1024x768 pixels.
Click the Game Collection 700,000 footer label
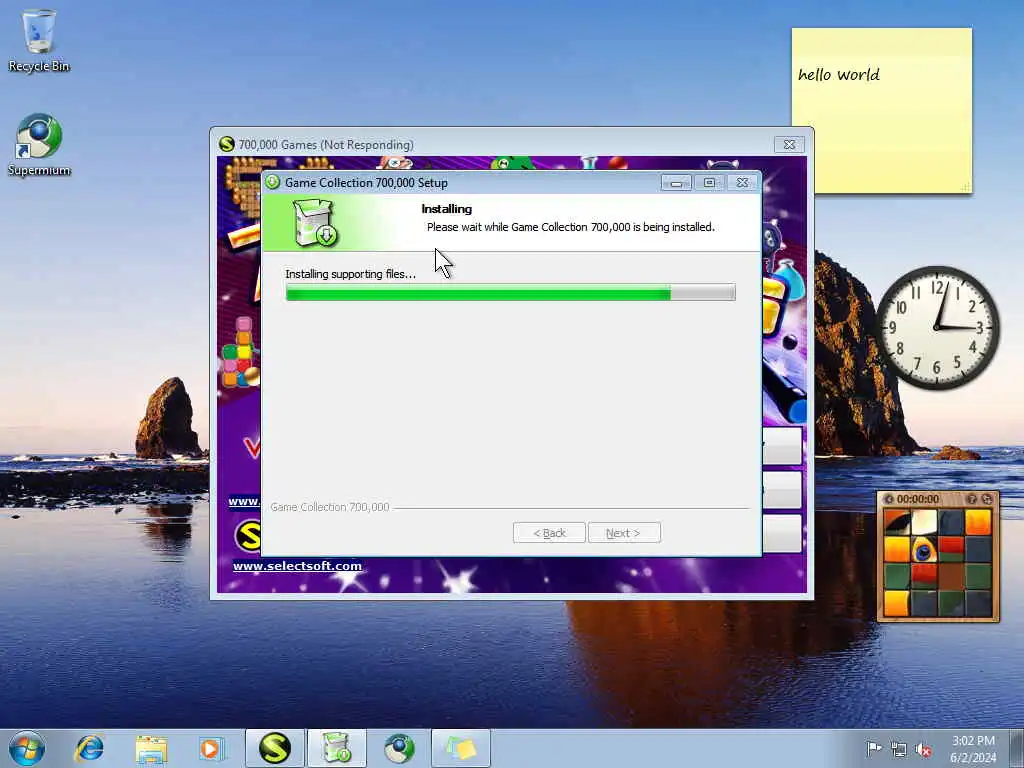pyautogui.click(x=330, y=507)
